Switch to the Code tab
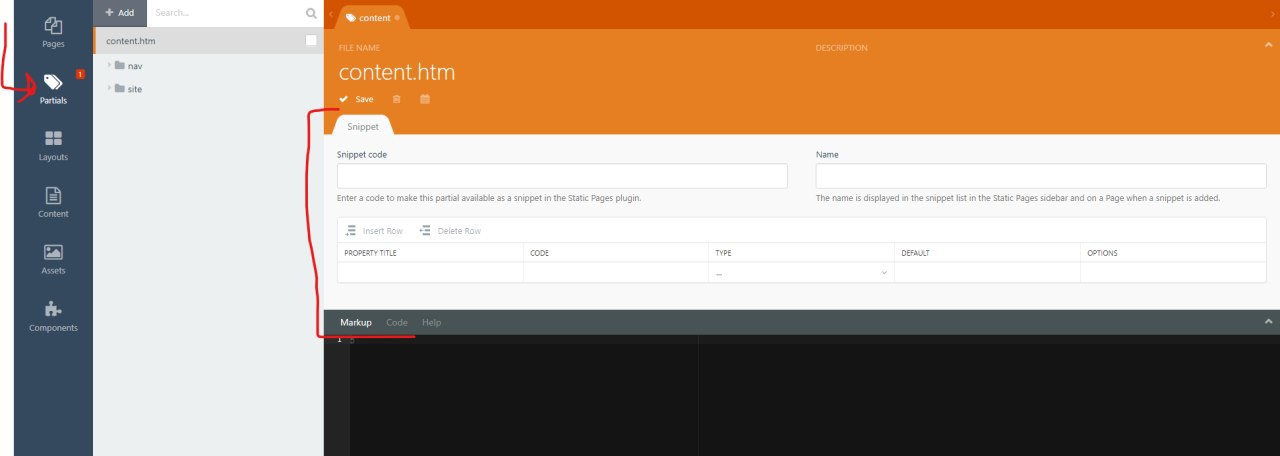Screen dimensions: 1280x456 click(397, 322)
